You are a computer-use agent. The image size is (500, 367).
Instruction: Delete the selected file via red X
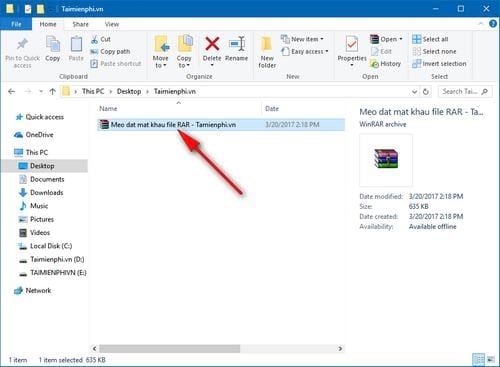[212, 51]
